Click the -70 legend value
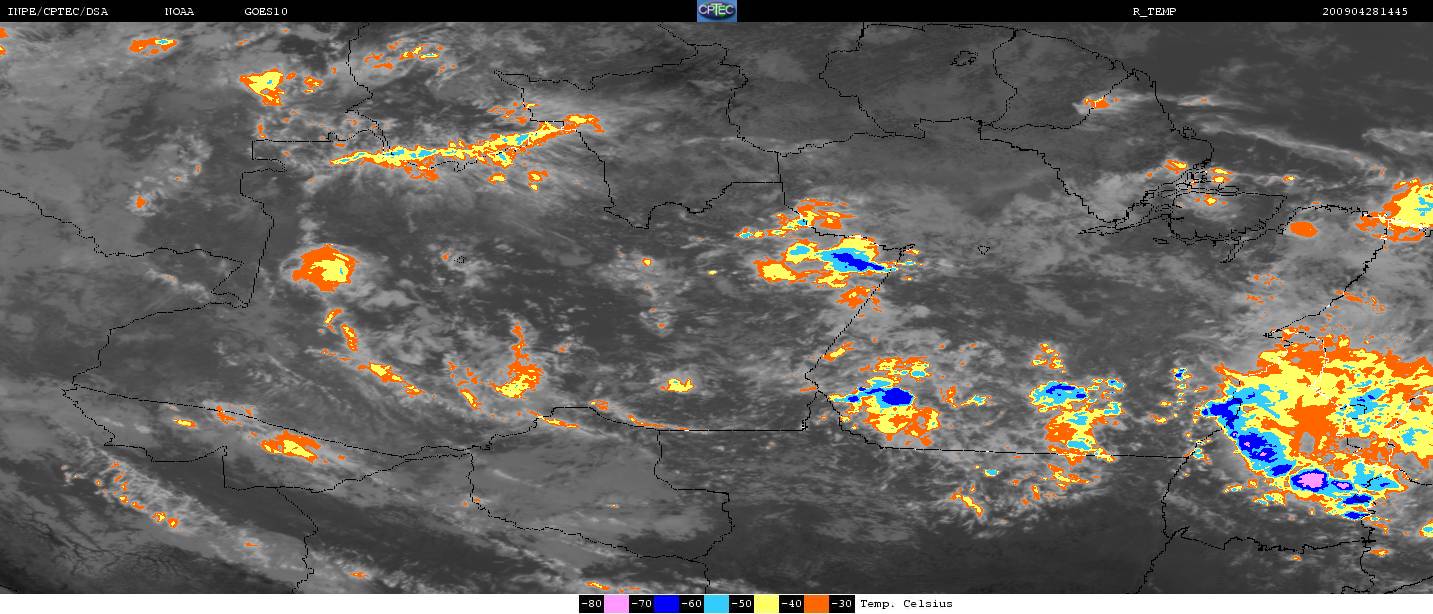This screenshot has width=1433, height=614. pos(641,604)
